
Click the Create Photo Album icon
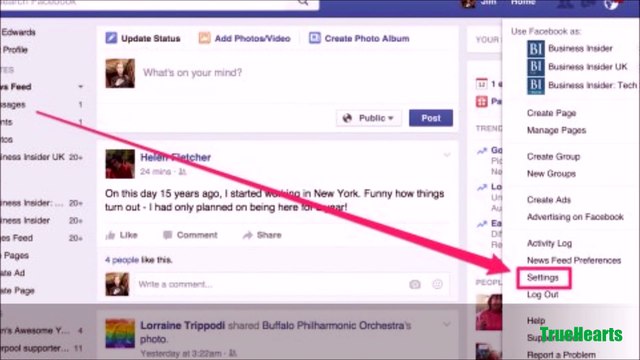click(x=314, y=38)
